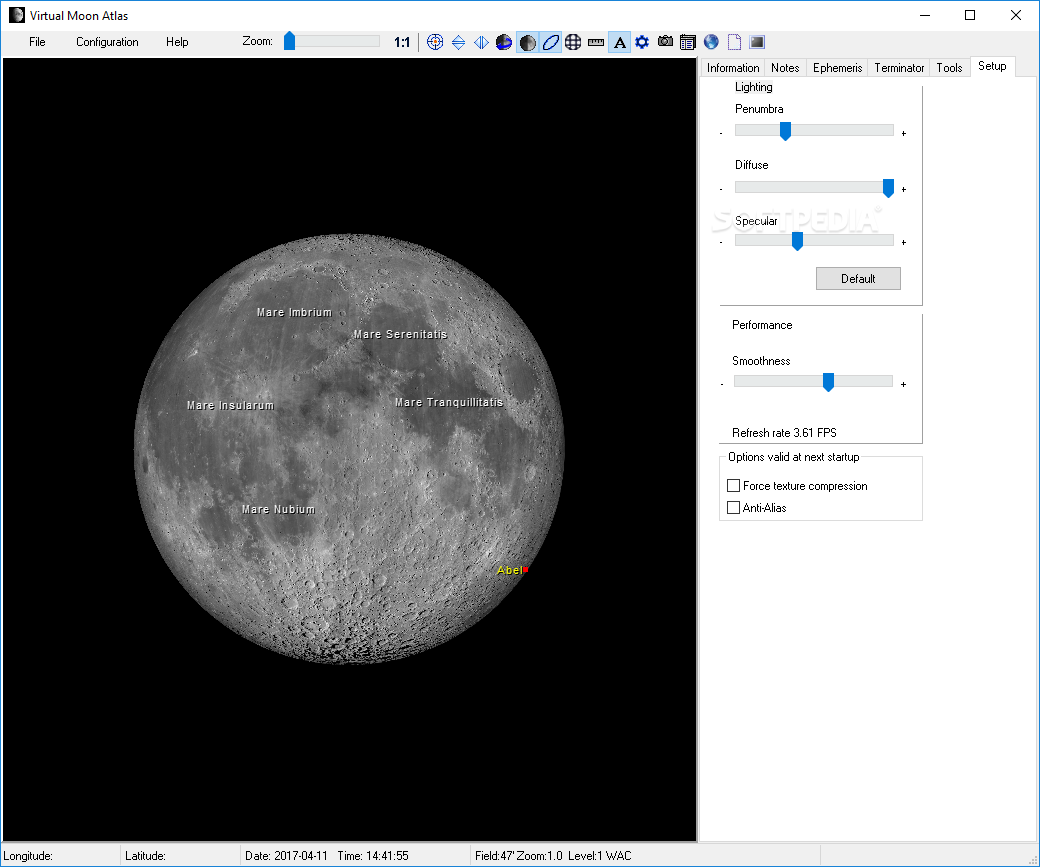Flip the moon vertically with north-south mirror icon
Viewport: 1040px width, 867px height.
458,42
